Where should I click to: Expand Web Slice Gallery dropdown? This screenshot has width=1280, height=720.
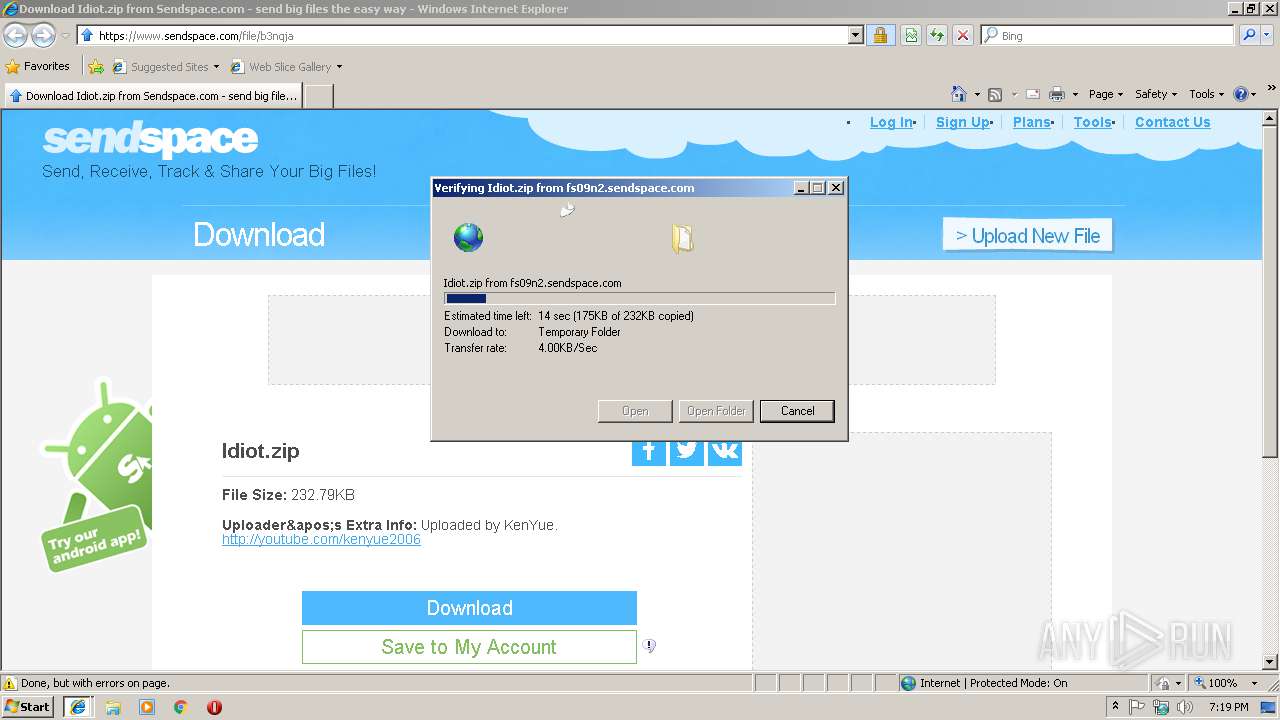point(339,67)
